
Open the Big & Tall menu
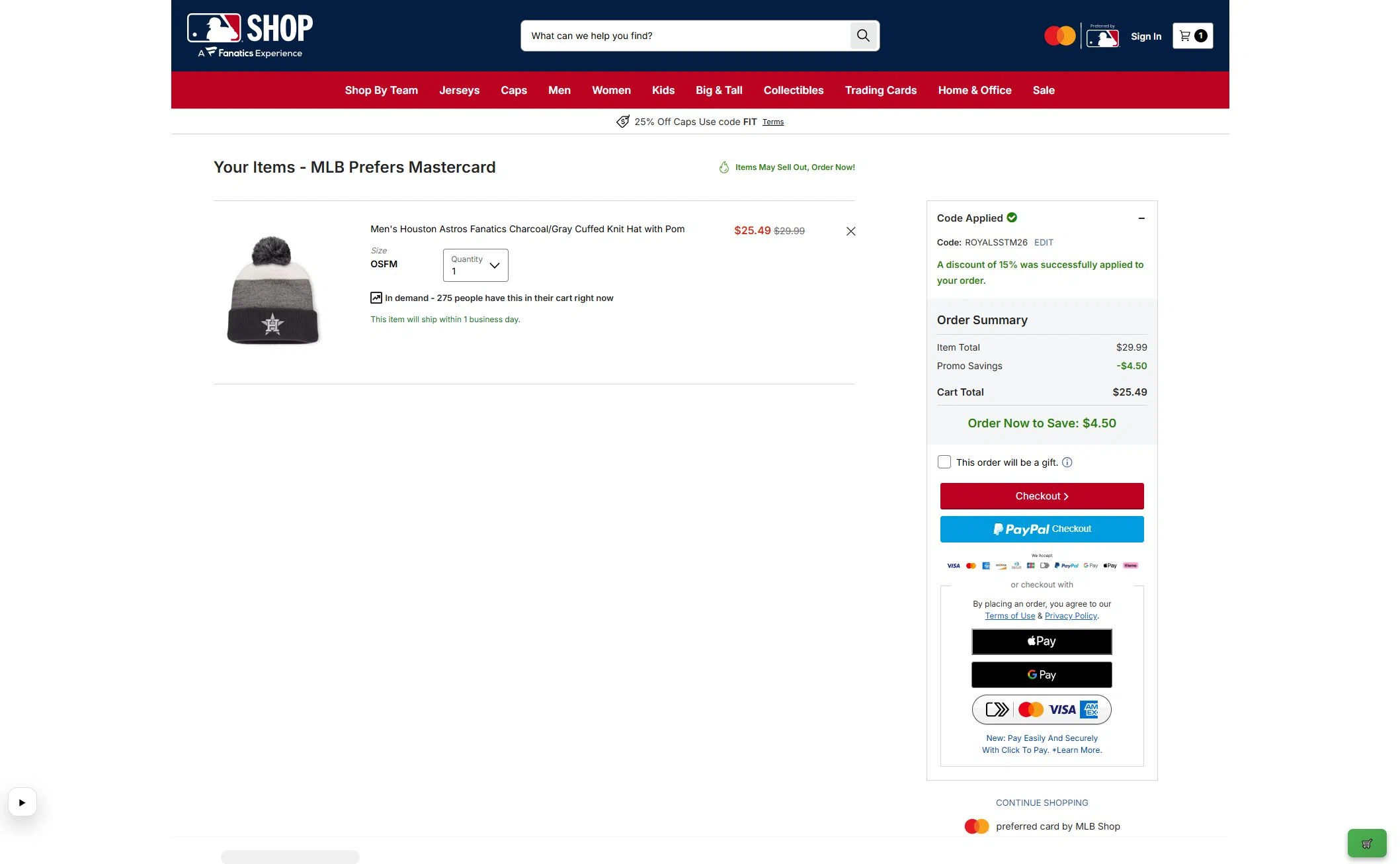click(719, 90)
